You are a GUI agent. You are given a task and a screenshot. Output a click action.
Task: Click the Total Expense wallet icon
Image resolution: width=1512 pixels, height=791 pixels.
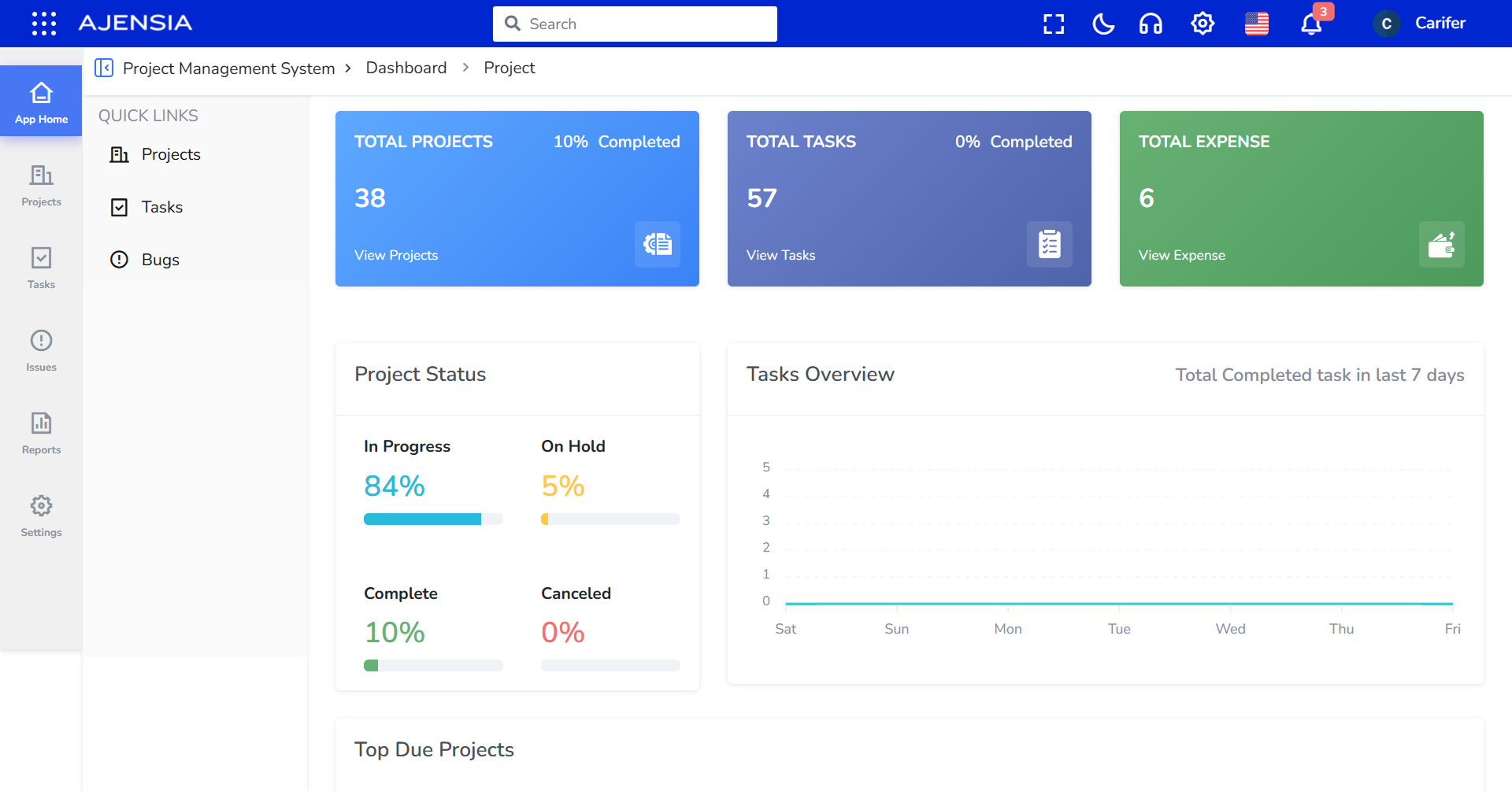click(1441, 244)
